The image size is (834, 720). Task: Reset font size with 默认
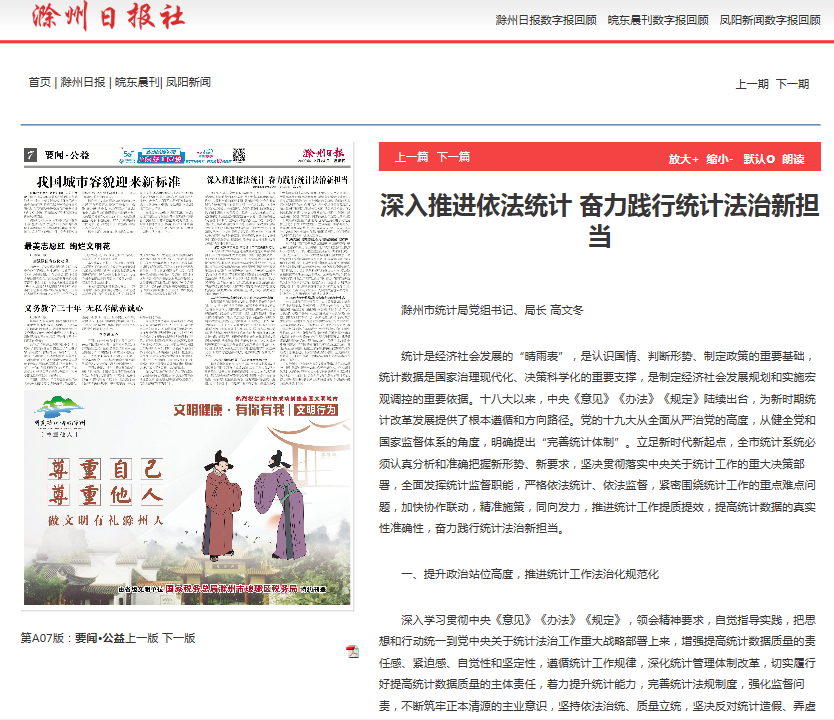point(759,159)
